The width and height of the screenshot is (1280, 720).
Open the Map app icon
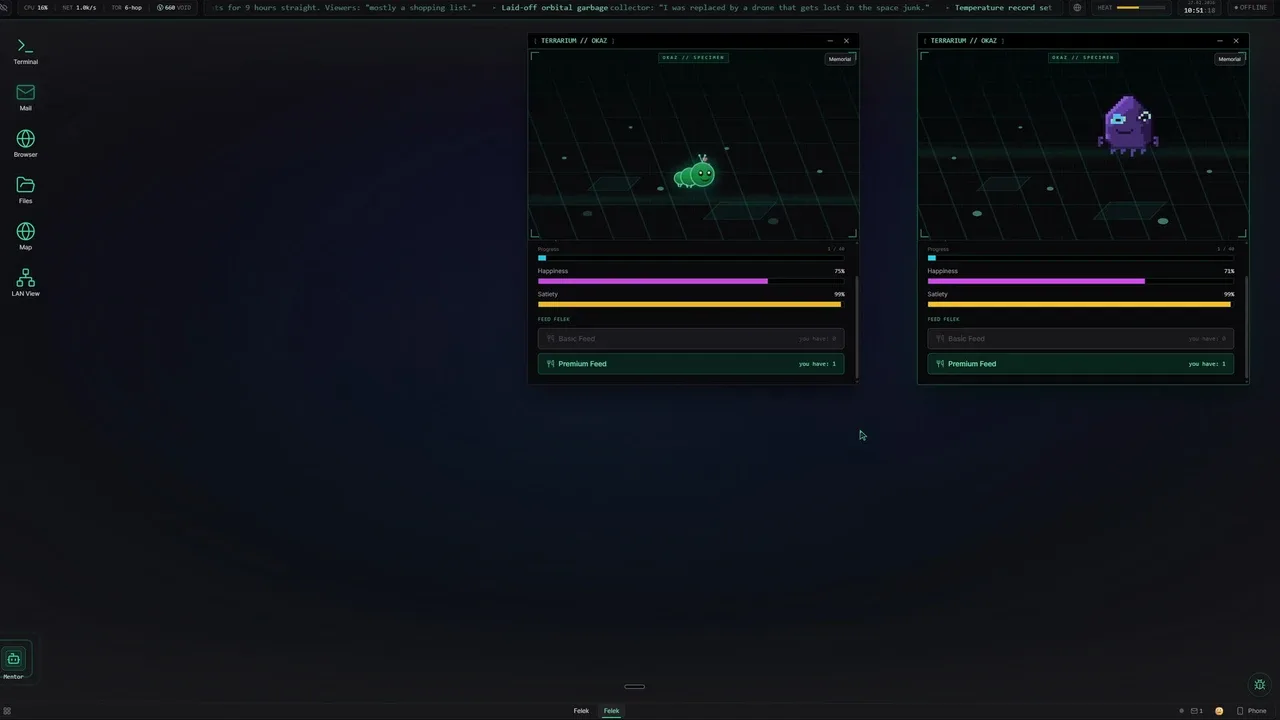25,236
